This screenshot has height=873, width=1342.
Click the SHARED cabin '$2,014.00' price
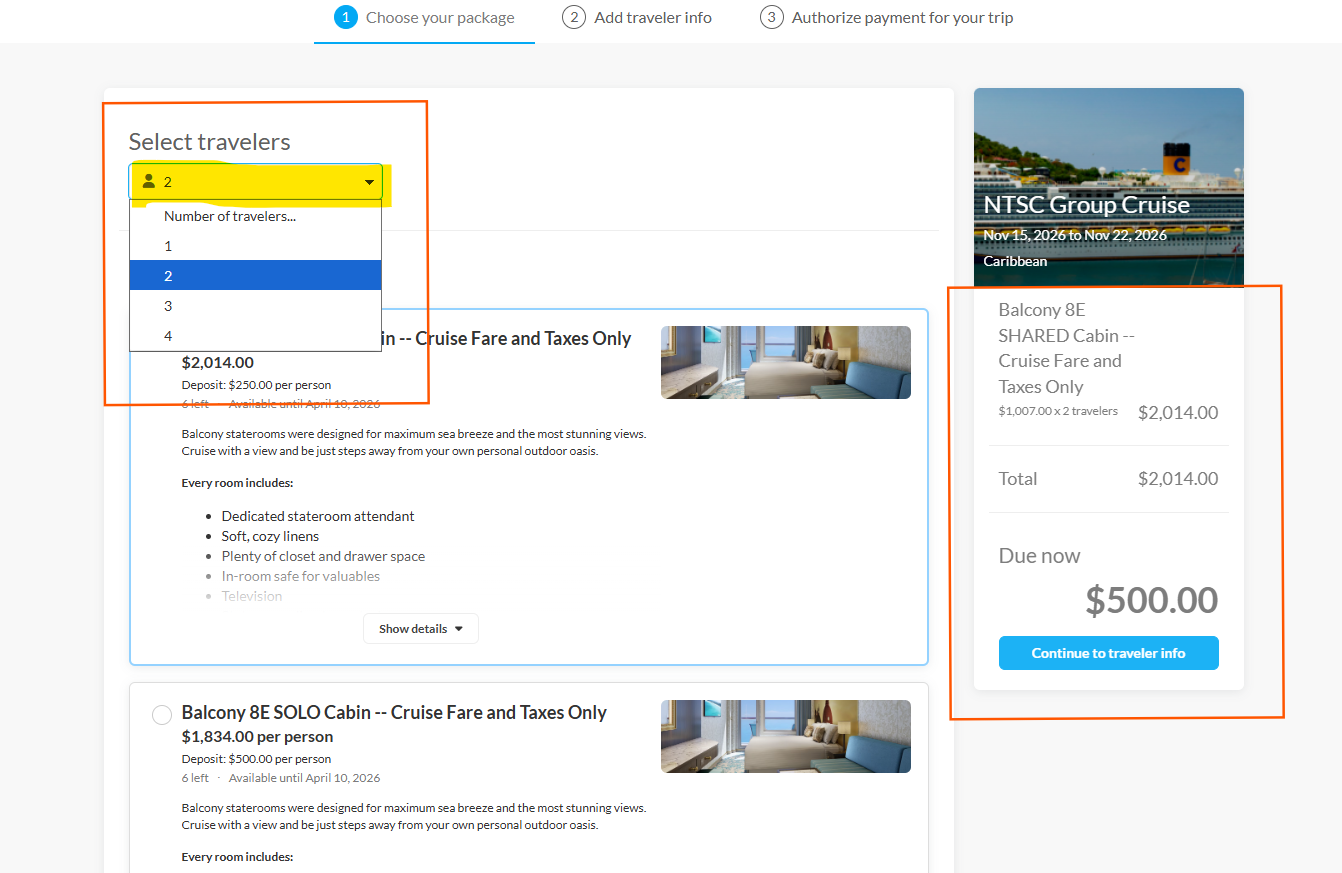point(218,363)
